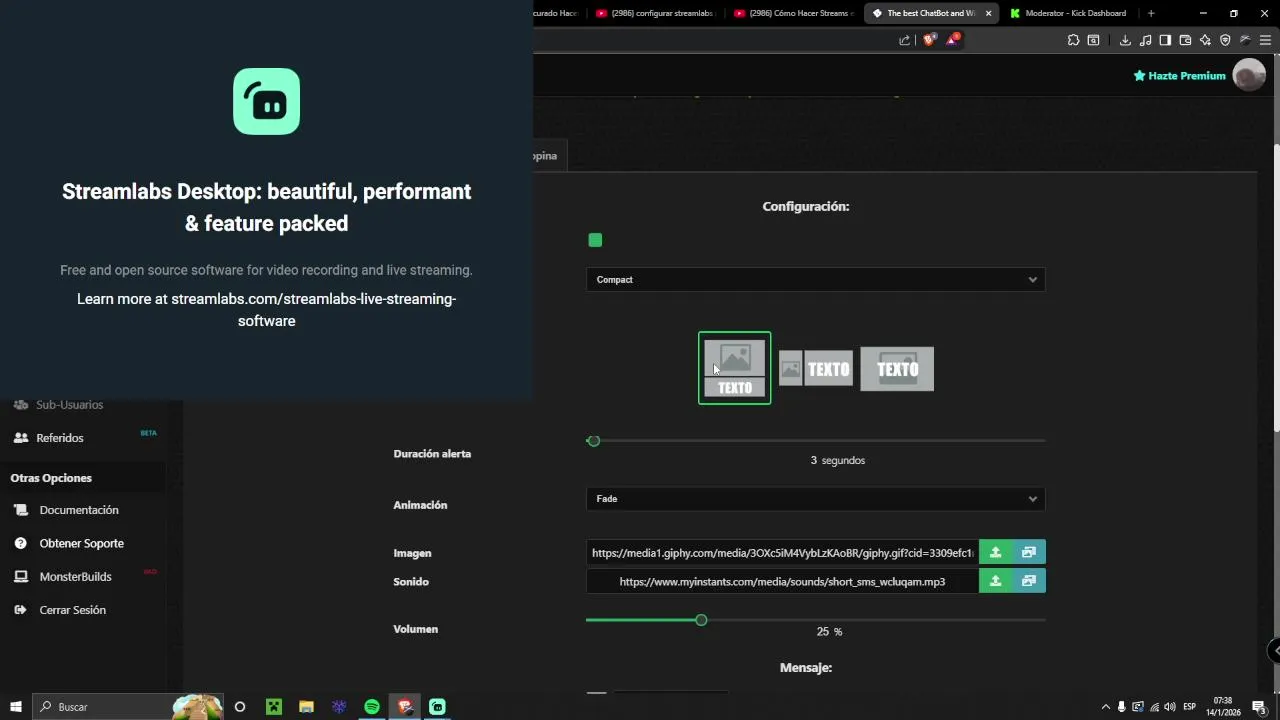The image size is (1280, 720).
Task: Switch to the Moderator - Kick Dashboard tab
Action: [x=1068, y=13]
